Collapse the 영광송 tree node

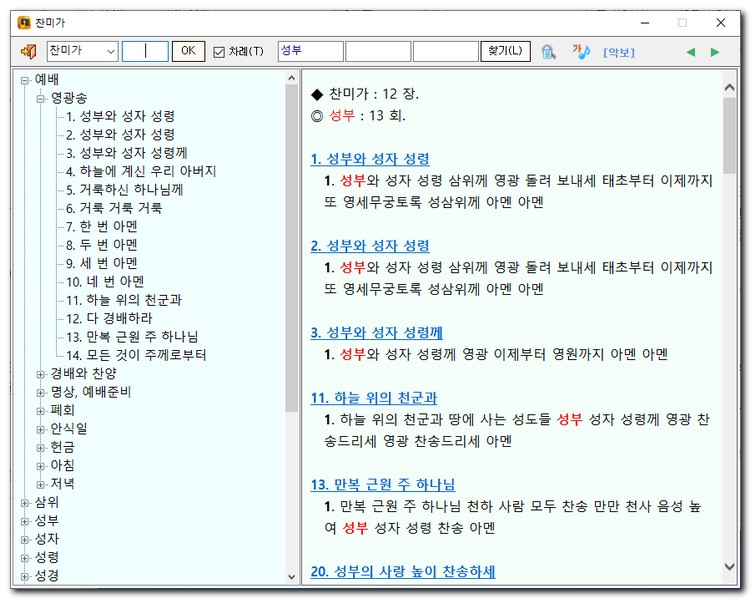tap(41, 98)
